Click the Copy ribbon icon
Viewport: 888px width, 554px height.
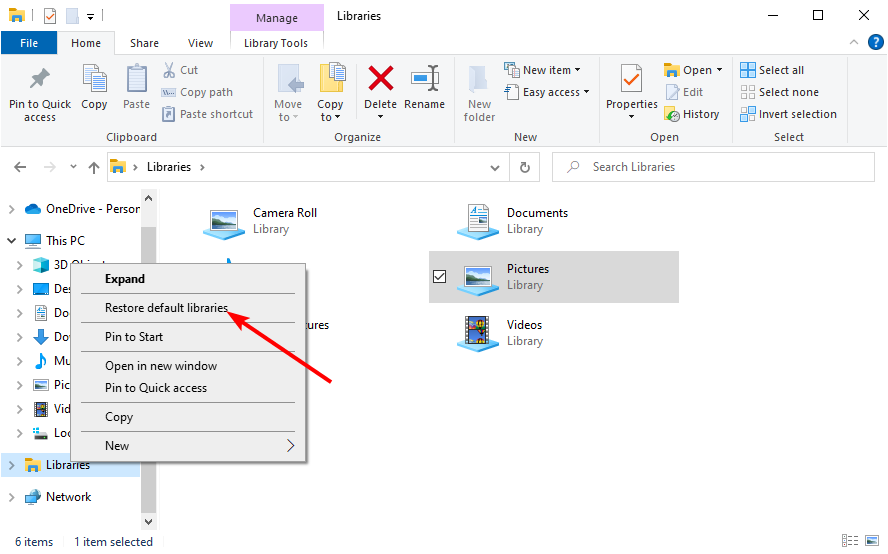click(x=94, y=79)
